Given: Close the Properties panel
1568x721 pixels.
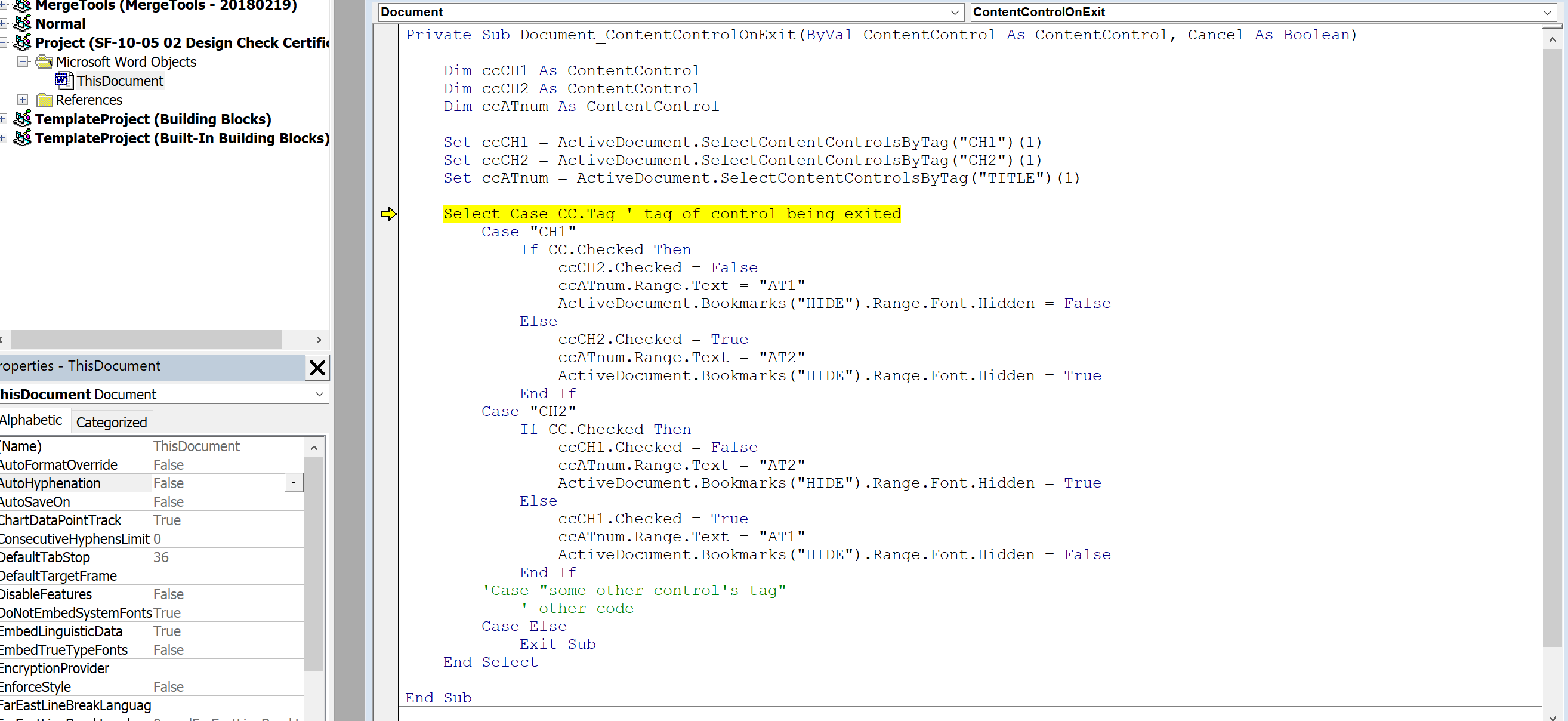Looking at the screenshot, I should (317, 367).
